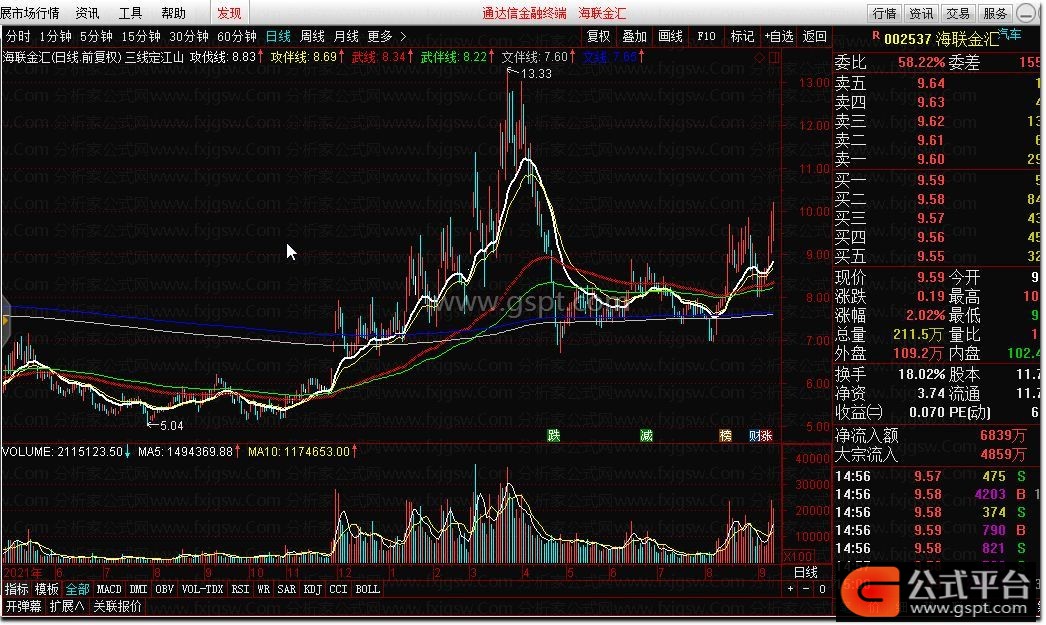Click the 财 marker icon
The height and width of the screenshot is (625, 1046).
click(754, 436)
